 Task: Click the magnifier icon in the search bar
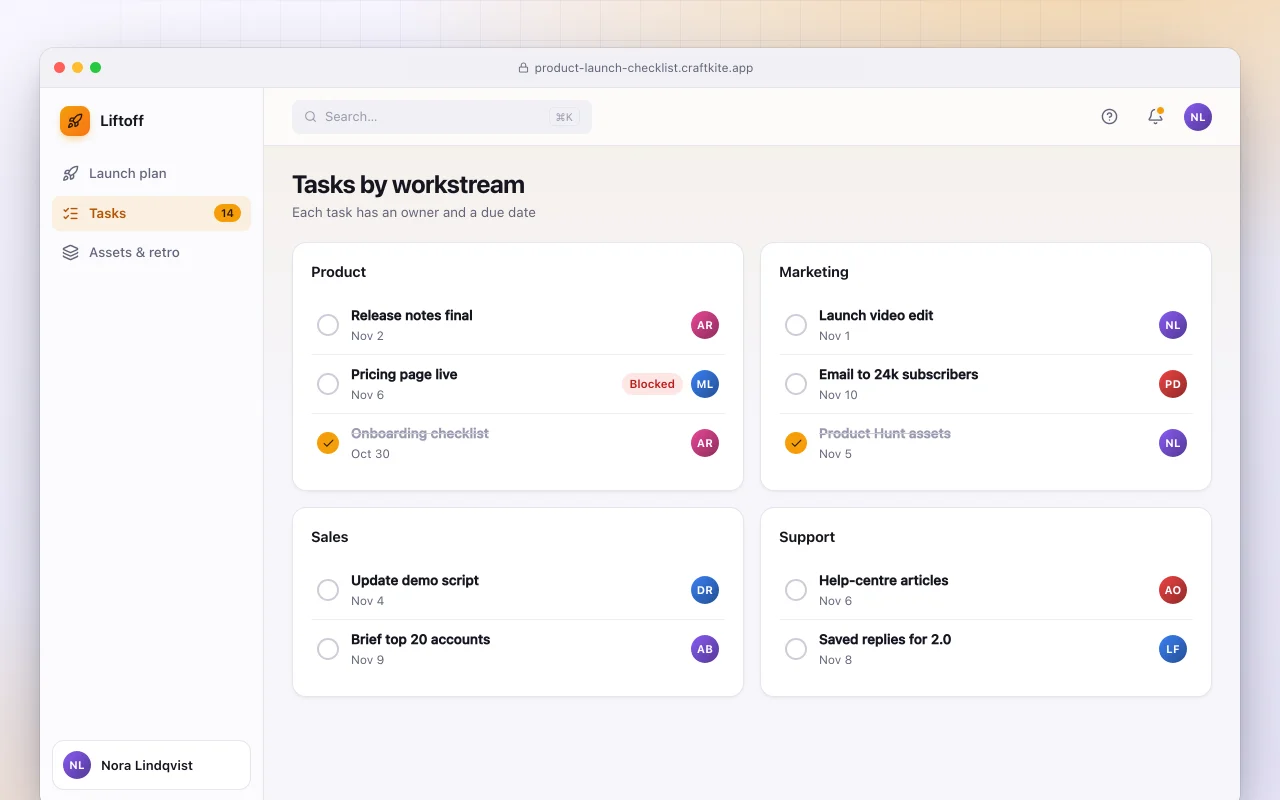[x=311, y=117]
